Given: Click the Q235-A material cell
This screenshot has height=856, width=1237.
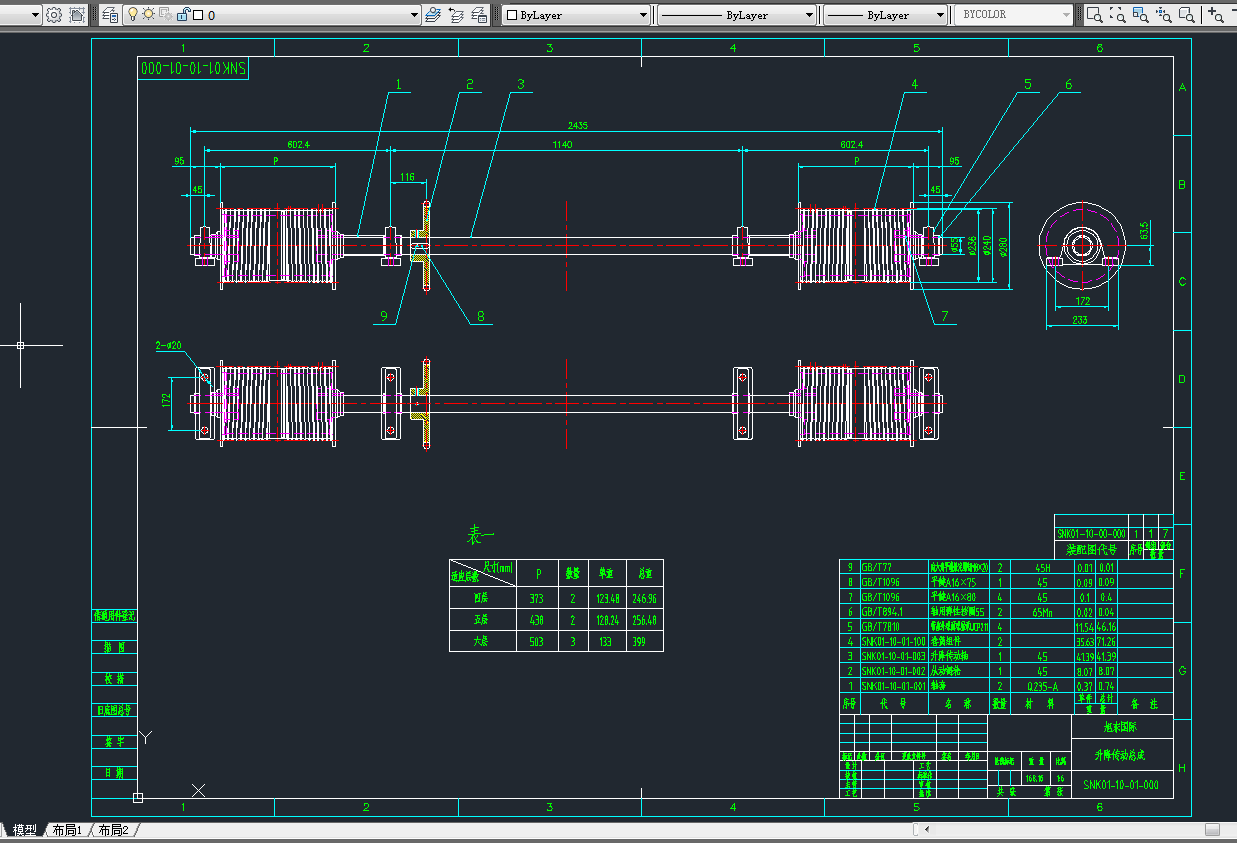Looking at the screenshot, I should [x=1041, y=686].
